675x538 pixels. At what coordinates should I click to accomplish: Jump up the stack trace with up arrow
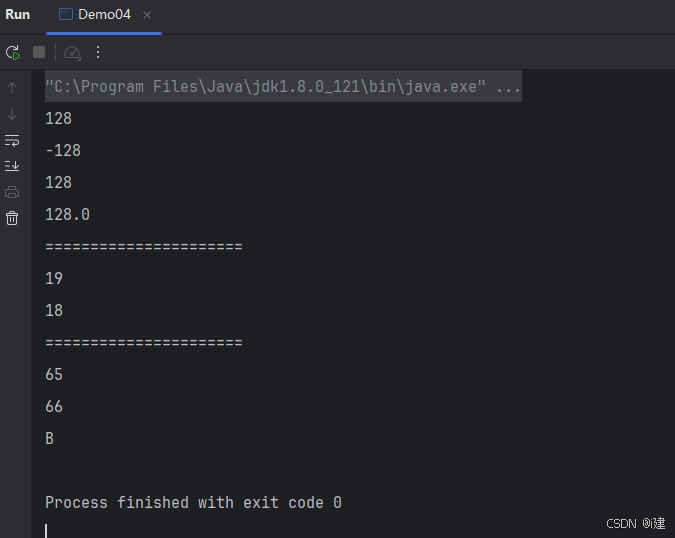(12, 88)
